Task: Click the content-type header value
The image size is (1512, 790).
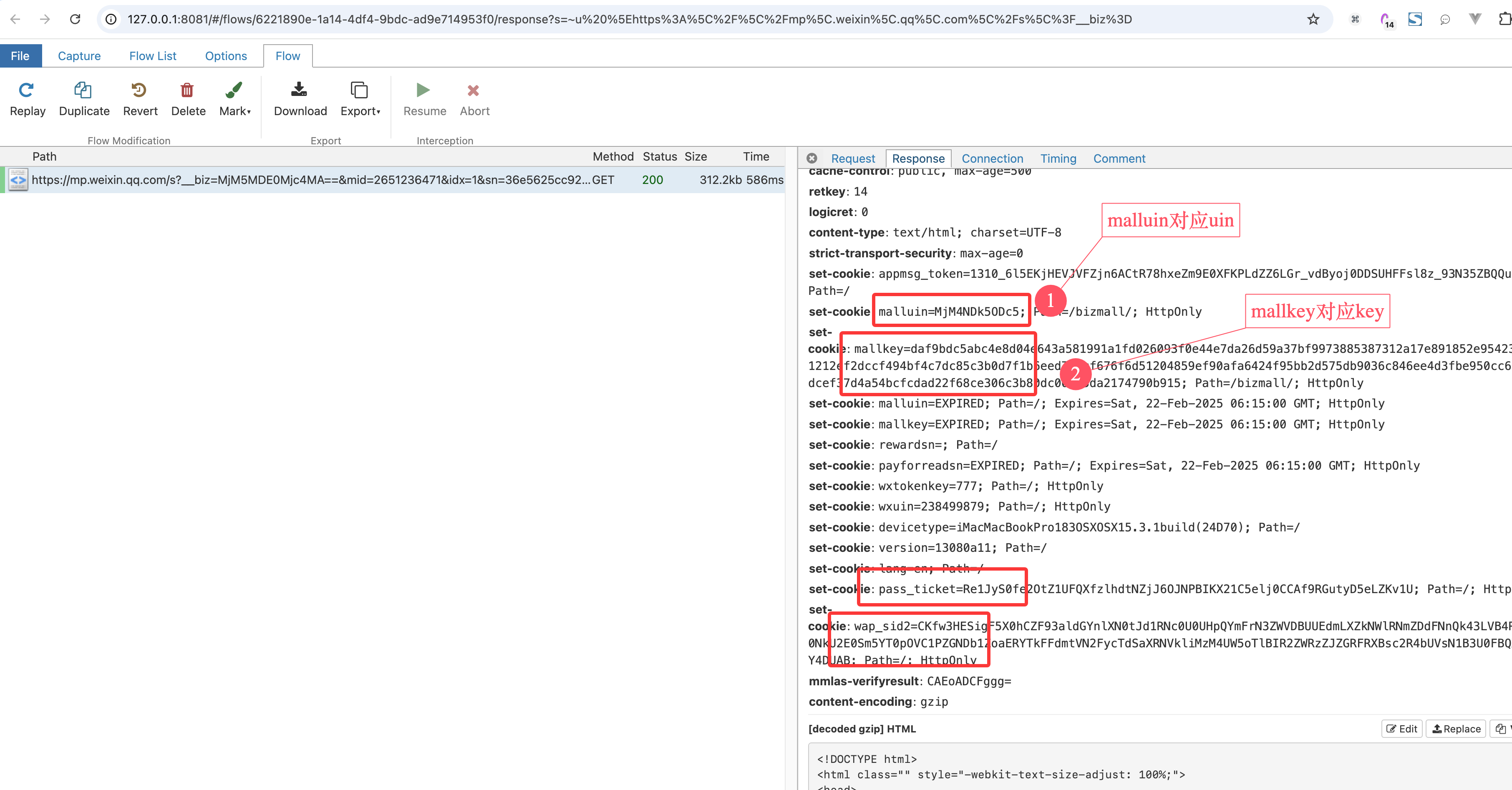Action: (977, 232)
